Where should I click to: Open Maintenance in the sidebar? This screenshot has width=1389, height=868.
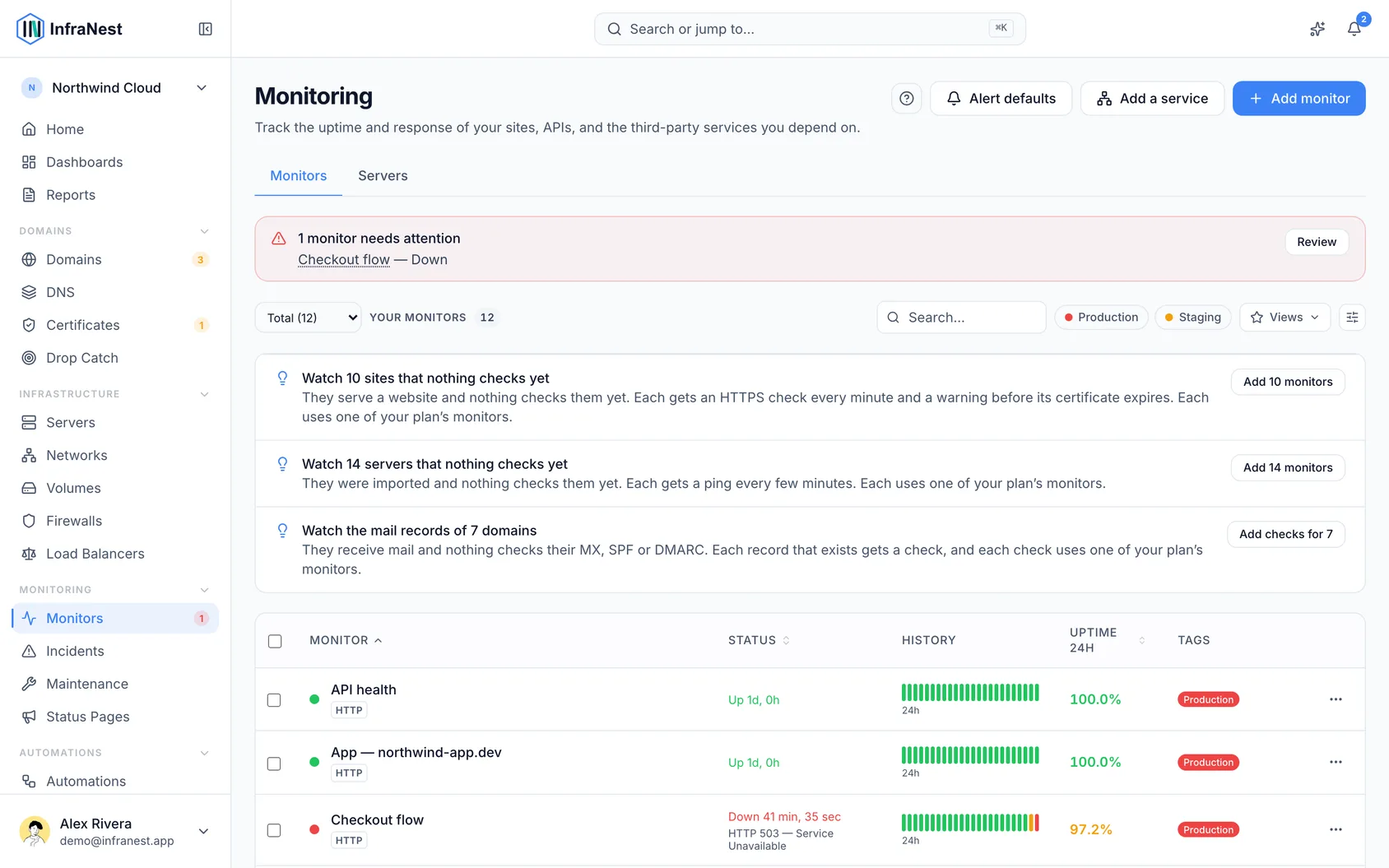point(115,684)
